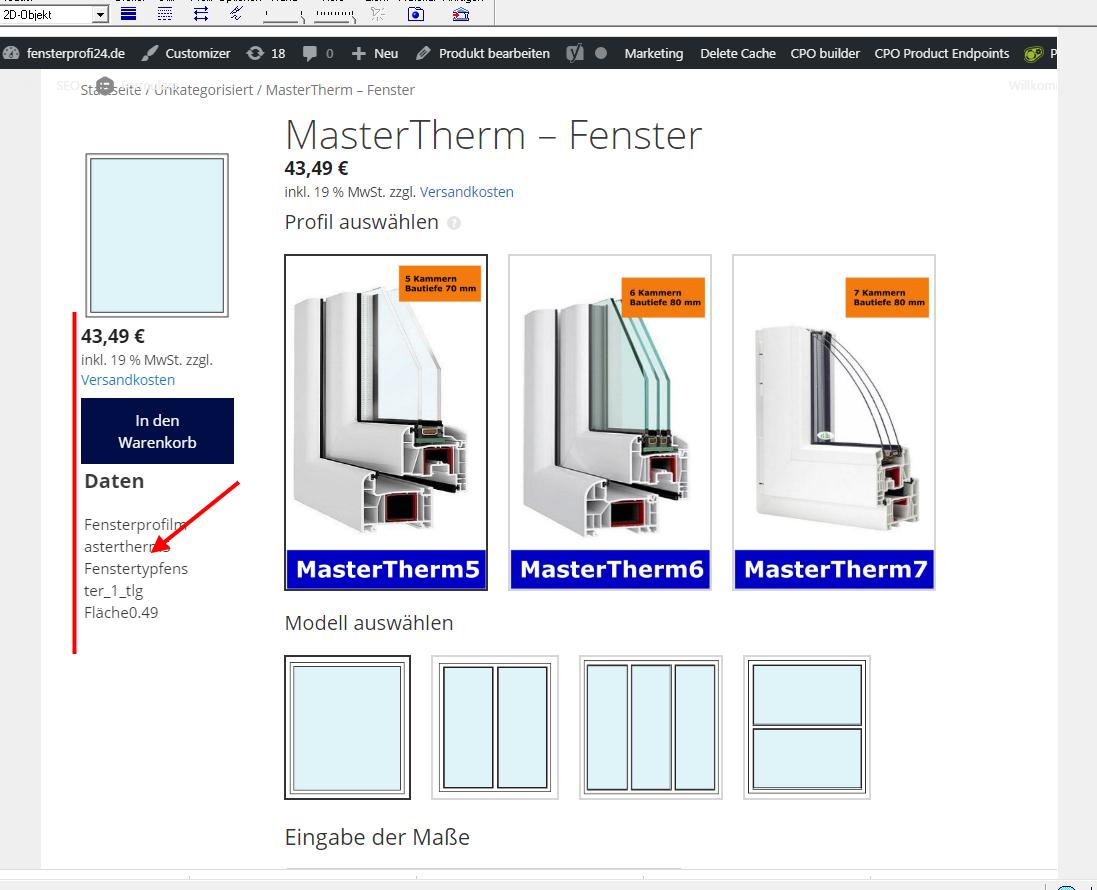Select the single-pane window model
Screen dimensions: 1097x890
point(348,728)
